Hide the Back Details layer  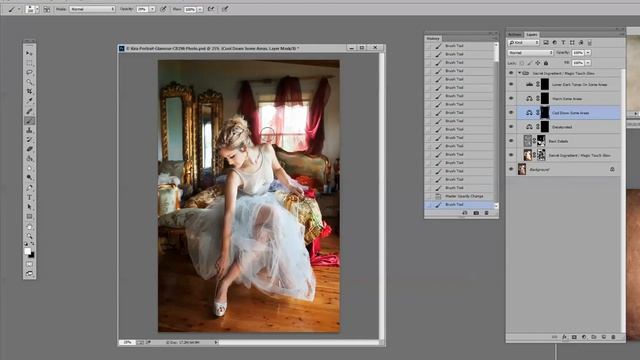coord(511,141)
